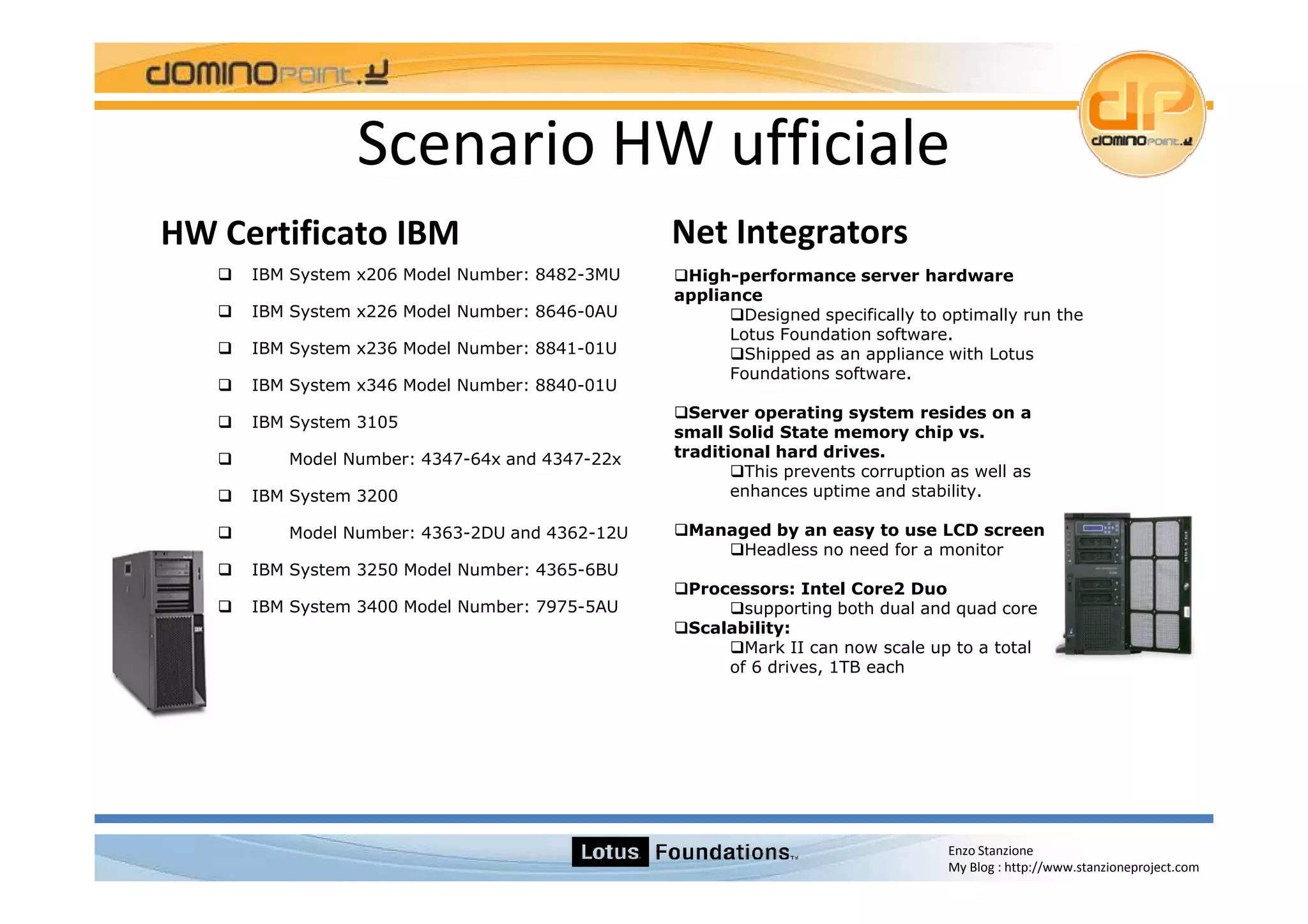
Task: Click the dominopoint logo in header banner
Action: click(266, 73)
